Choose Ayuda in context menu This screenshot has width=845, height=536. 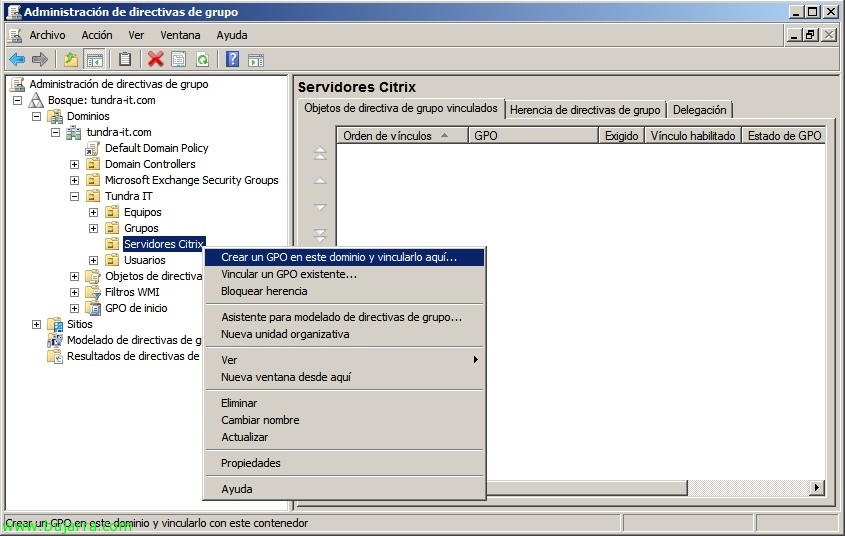344,489
